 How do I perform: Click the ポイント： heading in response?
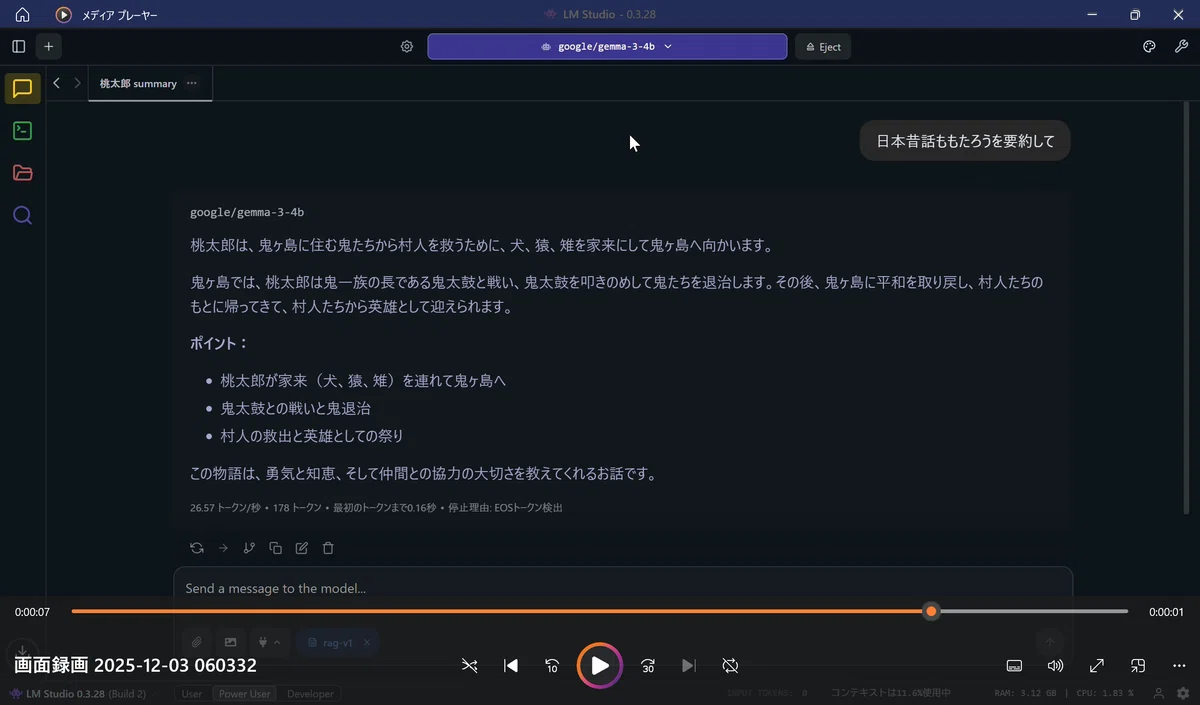[x=219, y=343]
